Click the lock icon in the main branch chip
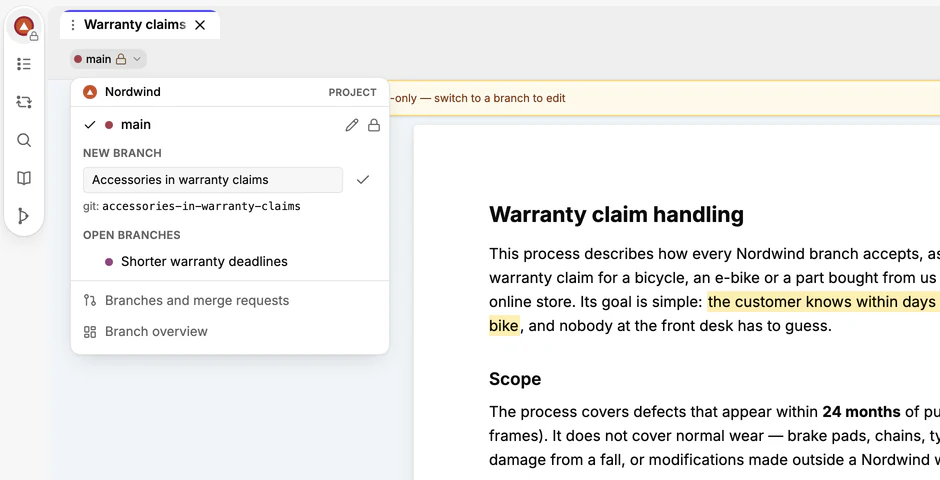The width and height of the screenshot is (940, 480). tap(121, 59)
